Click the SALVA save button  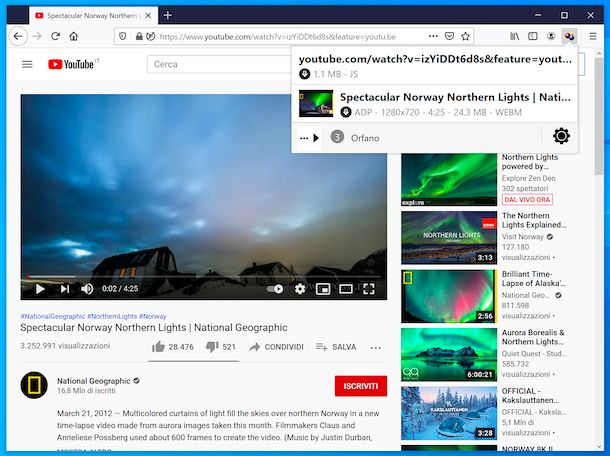click(x=336, y=347)
